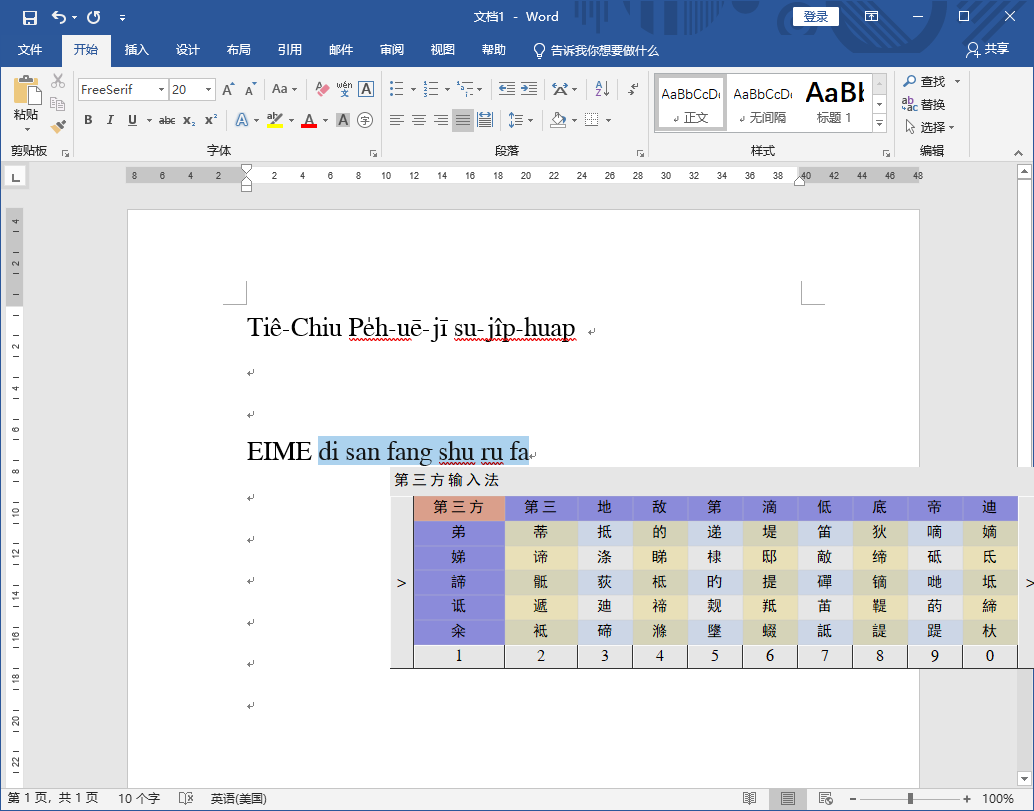Open the Change Case (Aa) dropdown
This screenshot has height=811, width=1034.
(284, 89)
